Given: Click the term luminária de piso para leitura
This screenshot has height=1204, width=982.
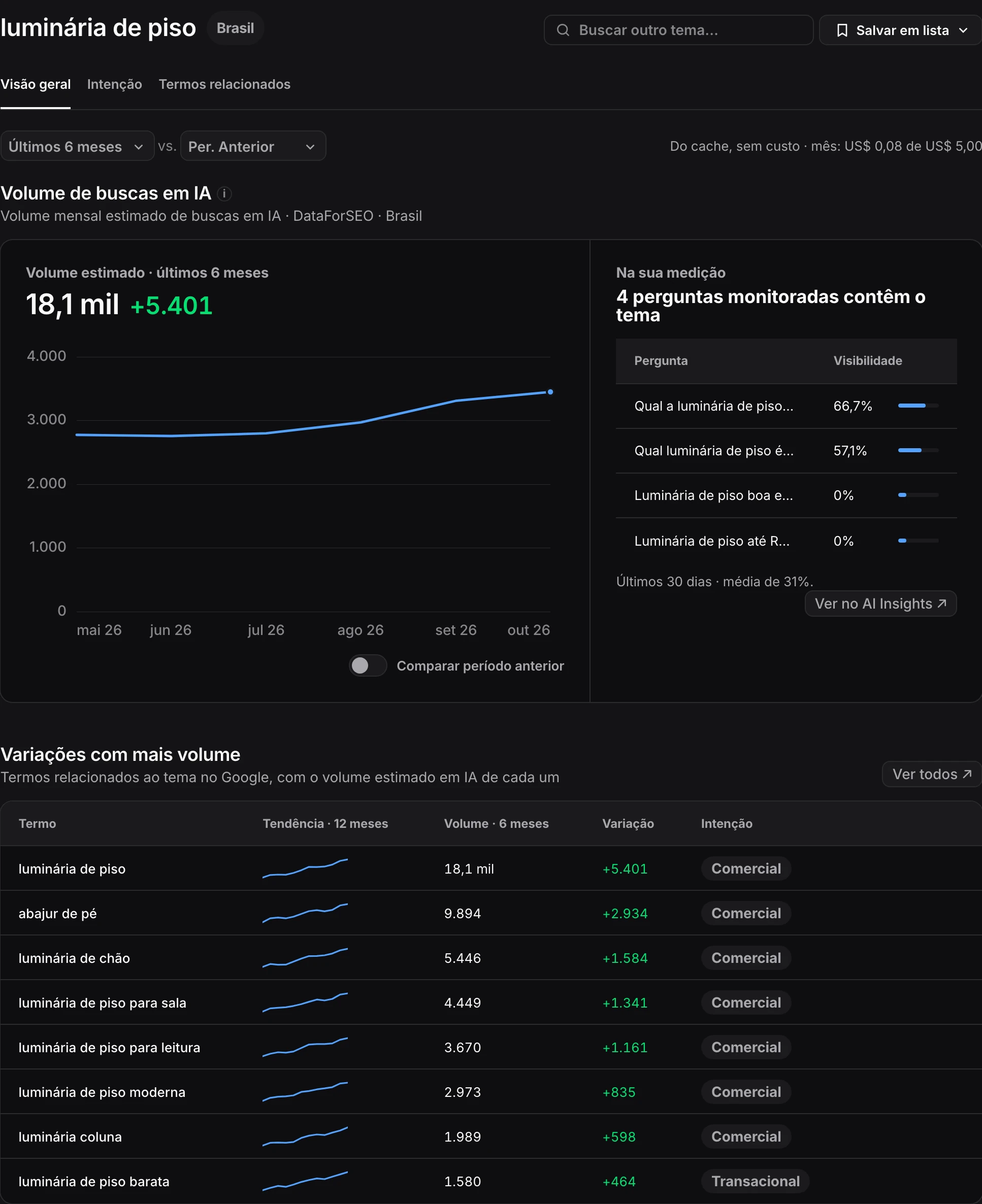Looking at the screenshot, I should [x=109, y=1047].
